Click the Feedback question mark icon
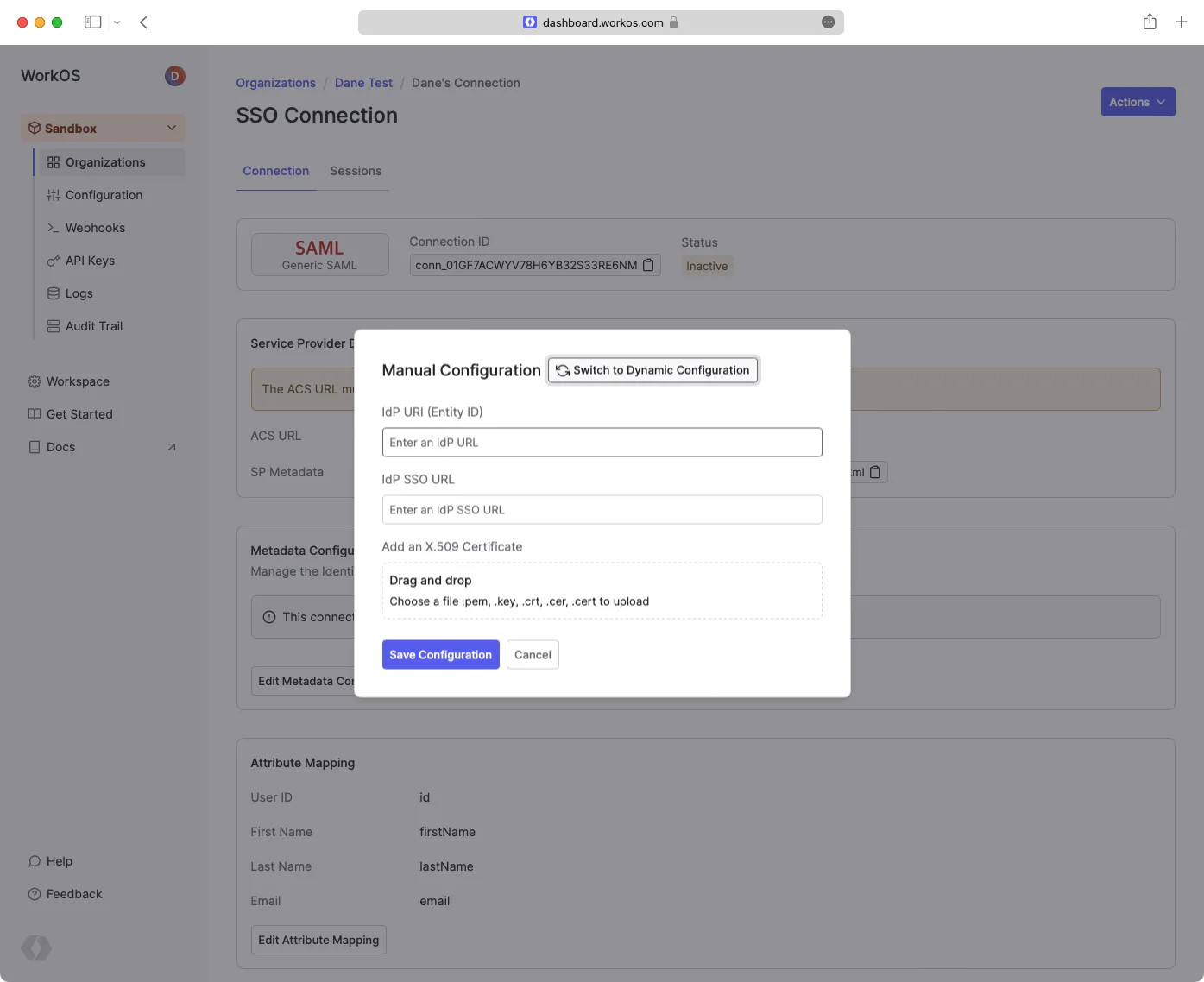 35,894
